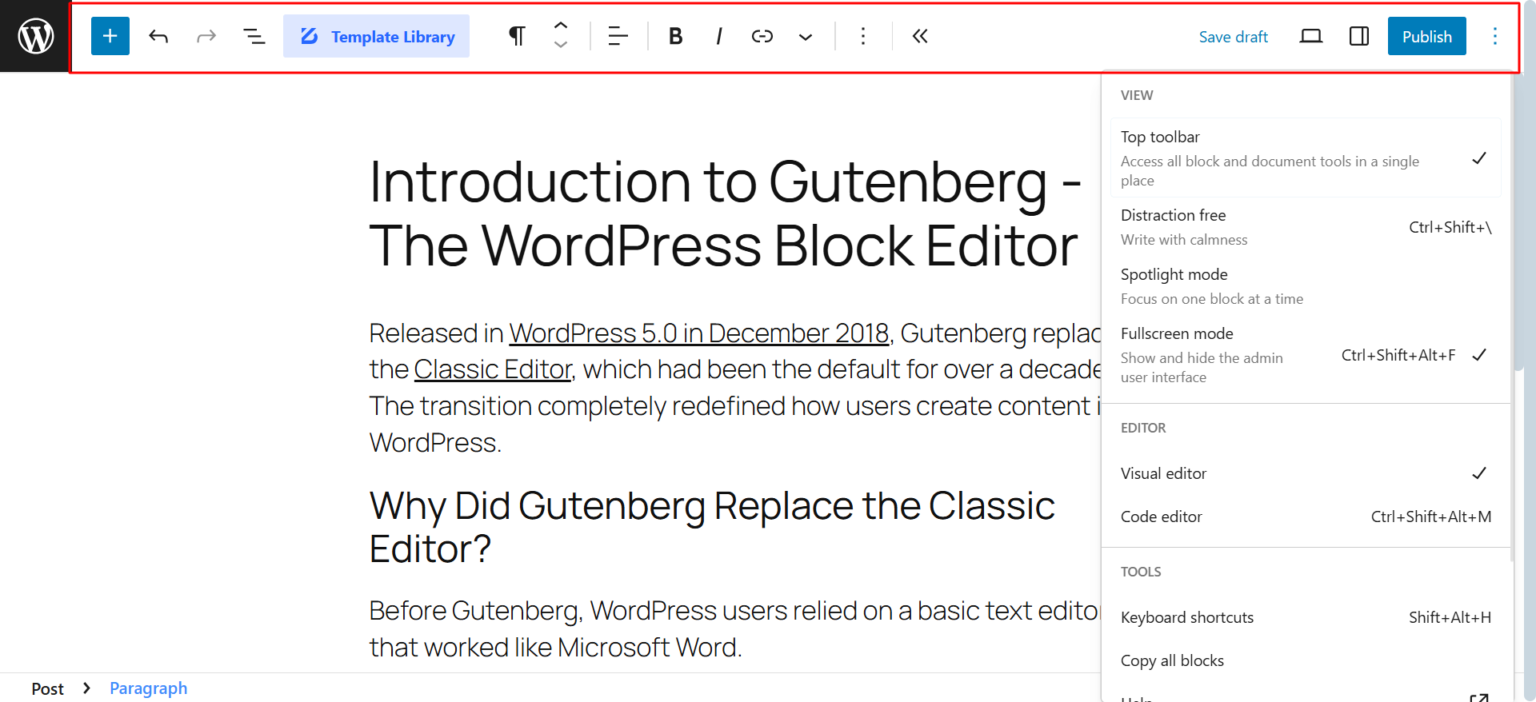The width and height of the screenshot is (1536, 702).
Task: Toggle bold formatting
Action: point(675,35)
